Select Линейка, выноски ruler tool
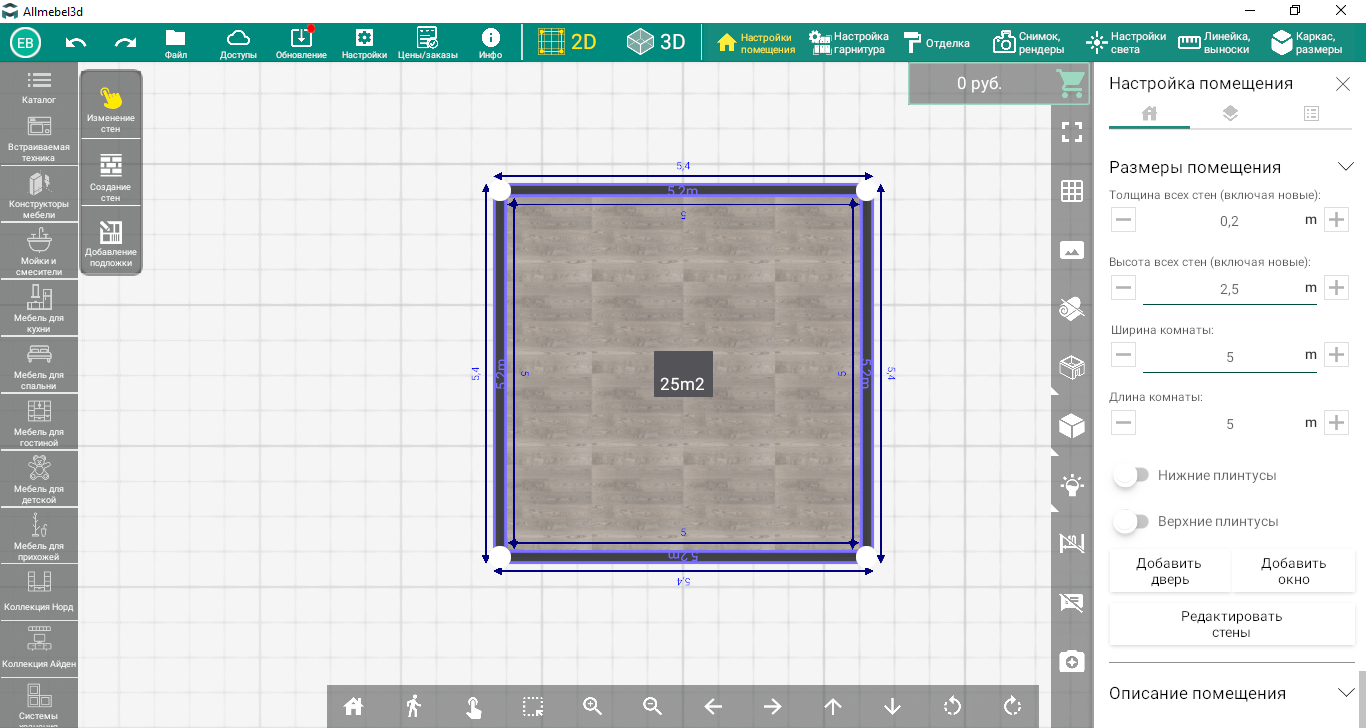The image size is (1366, 728). click(x=1214, y=42)
